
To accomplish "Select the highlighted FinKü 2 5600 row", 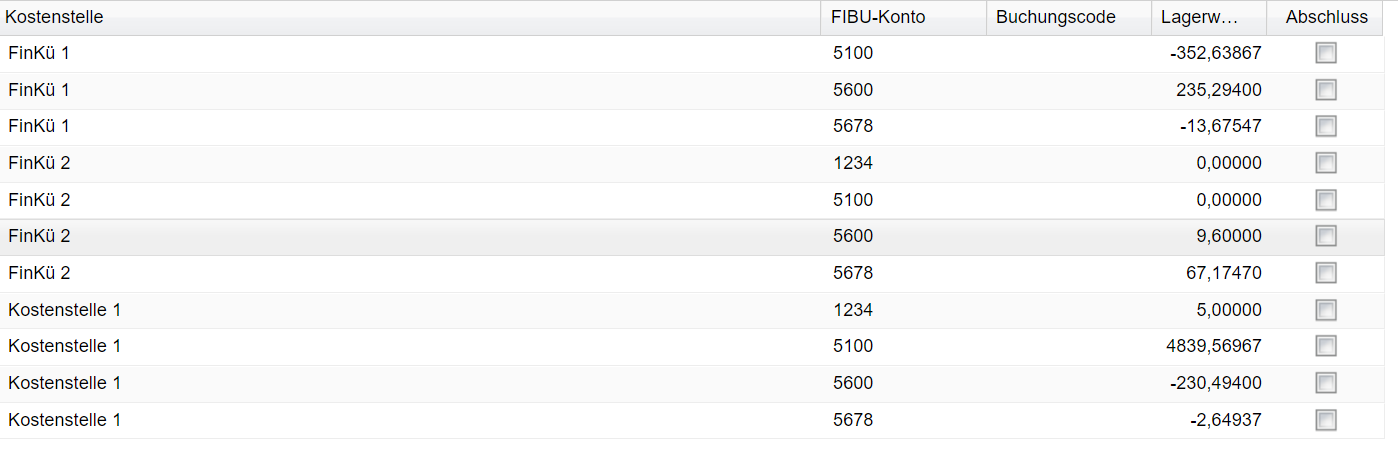I will [x=400, y=237].
